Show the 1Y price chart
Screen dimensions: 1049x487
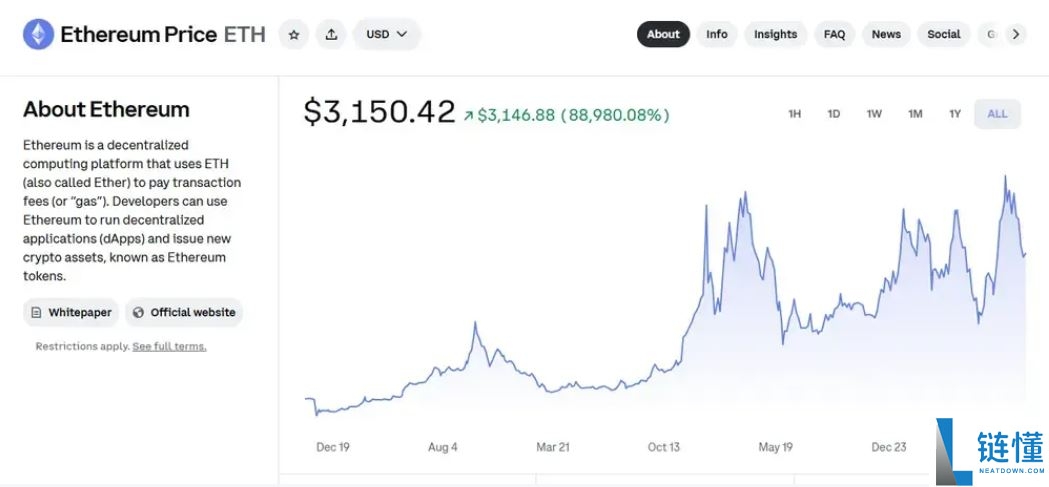tap(955, 114)
